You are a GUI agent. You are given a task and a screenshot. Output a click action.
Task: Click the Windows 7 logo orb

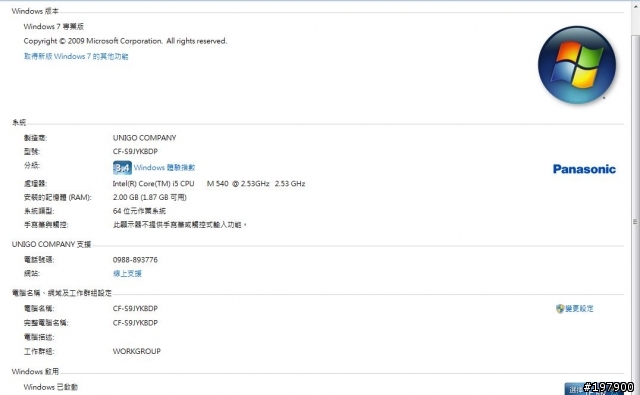click(577, 64)
